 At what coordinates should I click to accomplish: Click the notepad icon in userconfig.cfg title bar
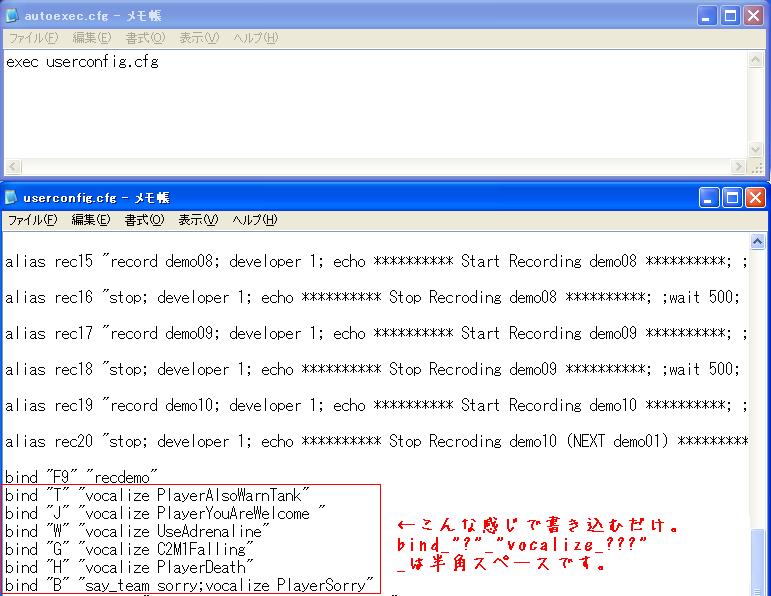(11, 197)
